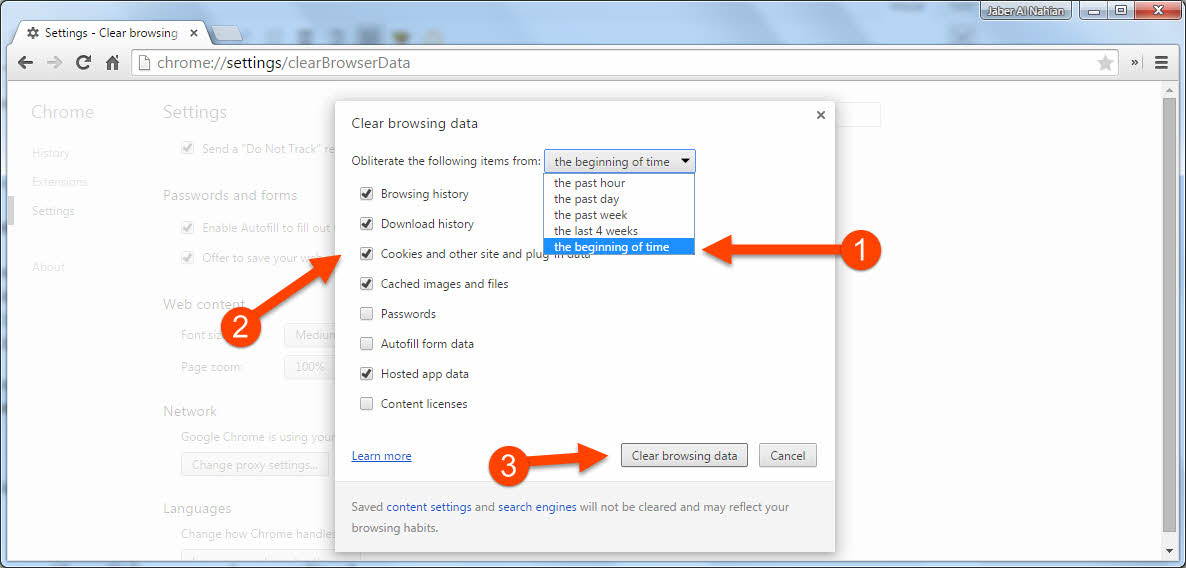The height and width of the screenshot is (568, 1186).
Task: Choose "the past hour" option
Action: [619, 183]
